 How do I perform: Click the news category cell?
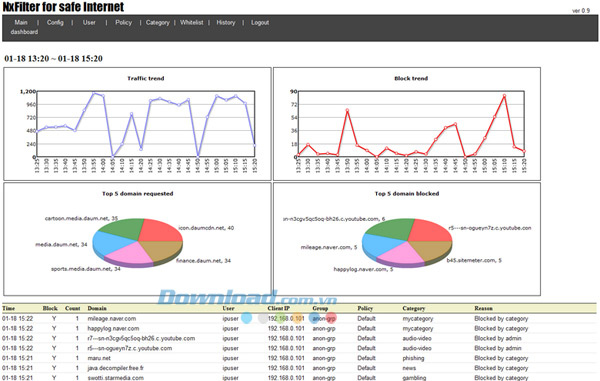tap(409, 368)
